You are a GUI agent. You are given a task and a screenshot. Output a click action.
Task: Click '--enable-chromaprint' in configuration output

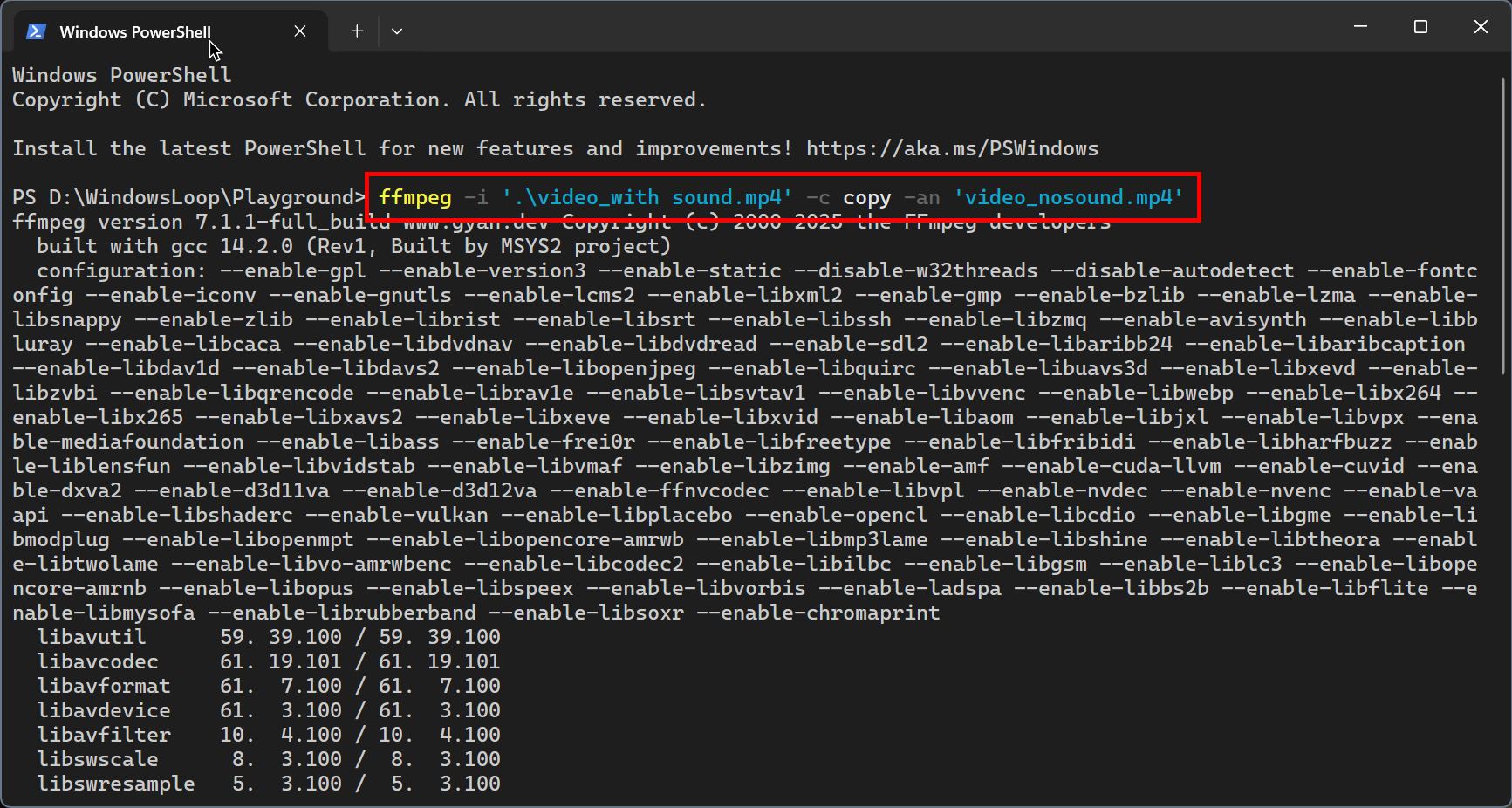click(818, 613)
